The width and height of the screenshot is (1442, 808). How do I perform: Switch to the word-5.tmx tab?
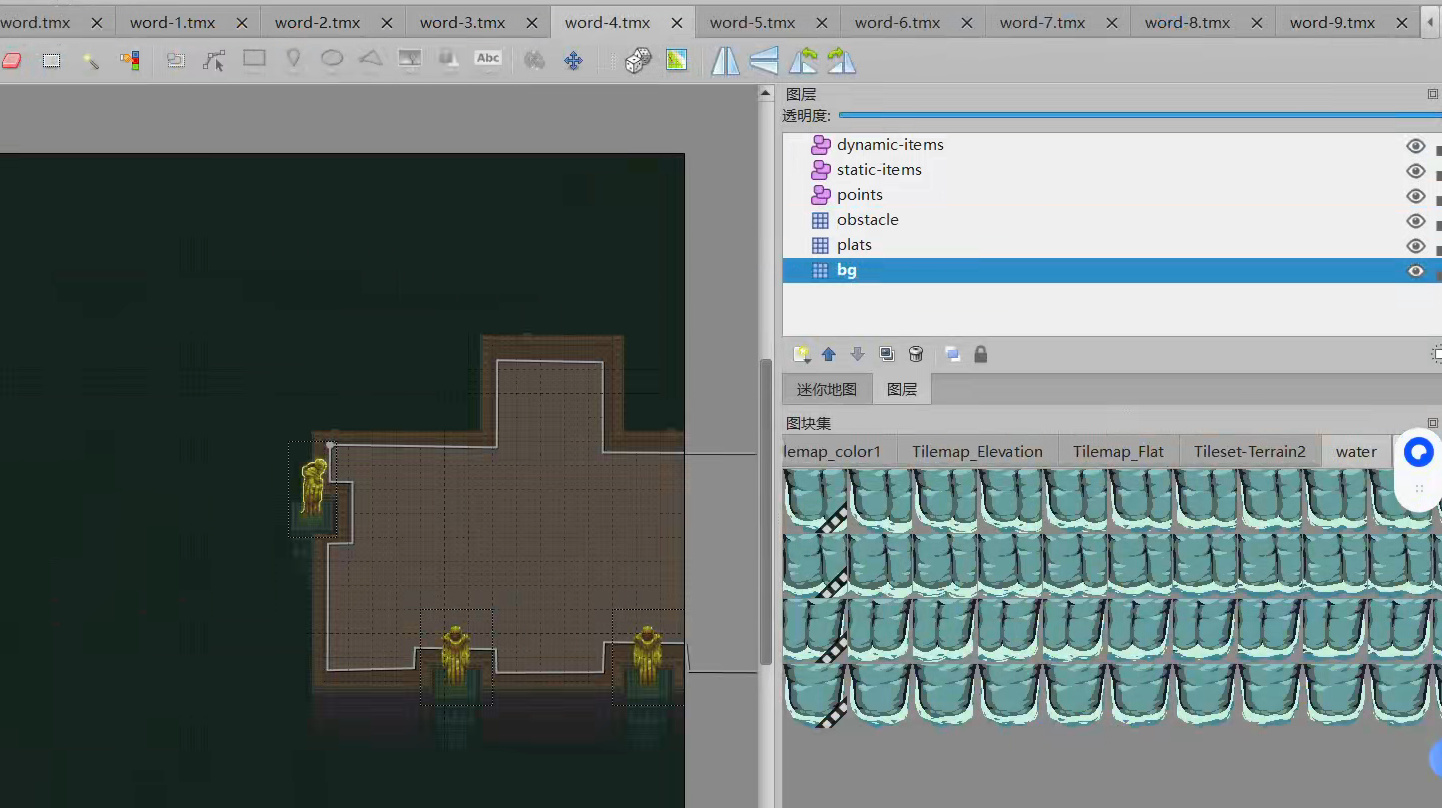pyautogui.click(x=753, y=22)
